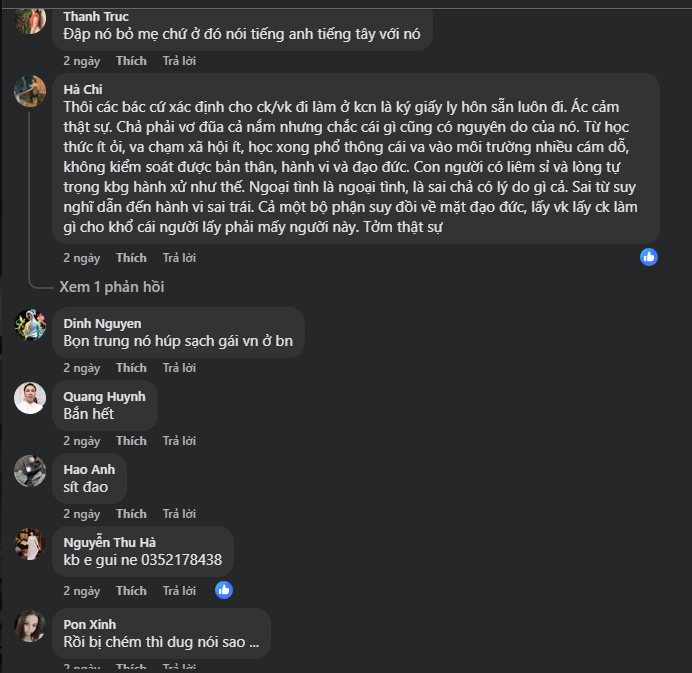Screen dimensions: 692x673
Task: Open Thanh Truc's profile picture
Action: [30, 20]
